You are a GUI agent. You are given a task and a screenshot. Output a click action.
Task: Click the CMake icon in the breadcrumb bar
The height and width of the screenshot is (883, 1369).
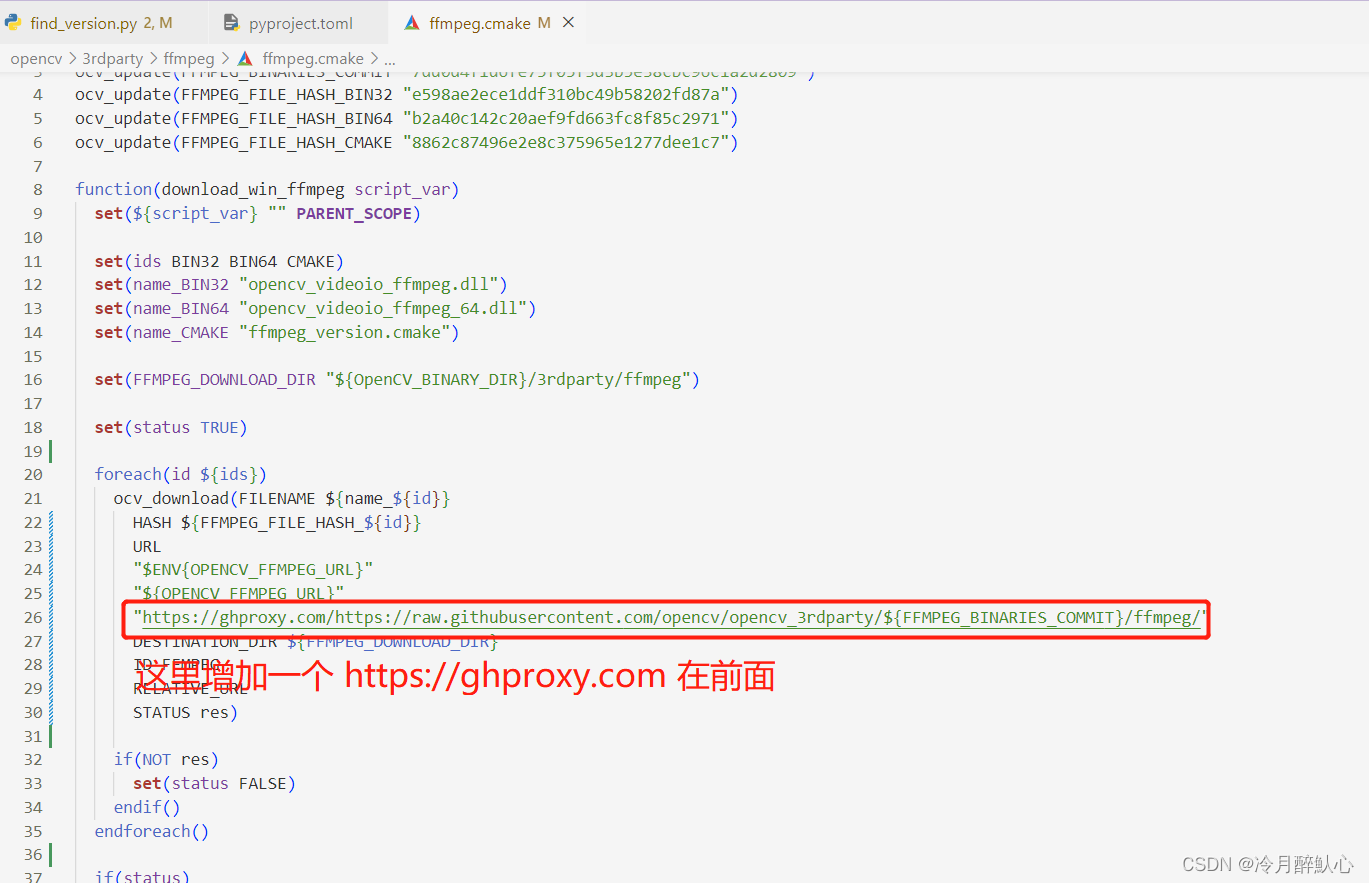(245, 58)
